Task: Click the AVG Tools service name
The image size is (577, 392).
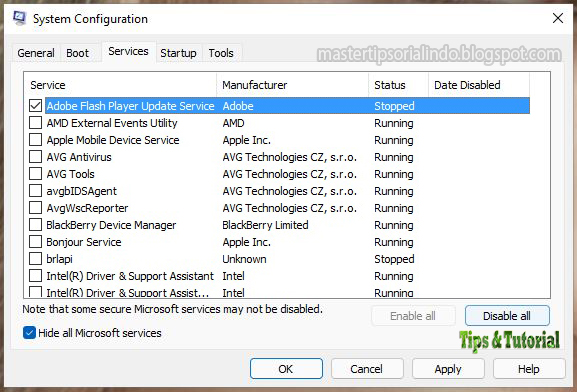Action: tap(70, 174)
